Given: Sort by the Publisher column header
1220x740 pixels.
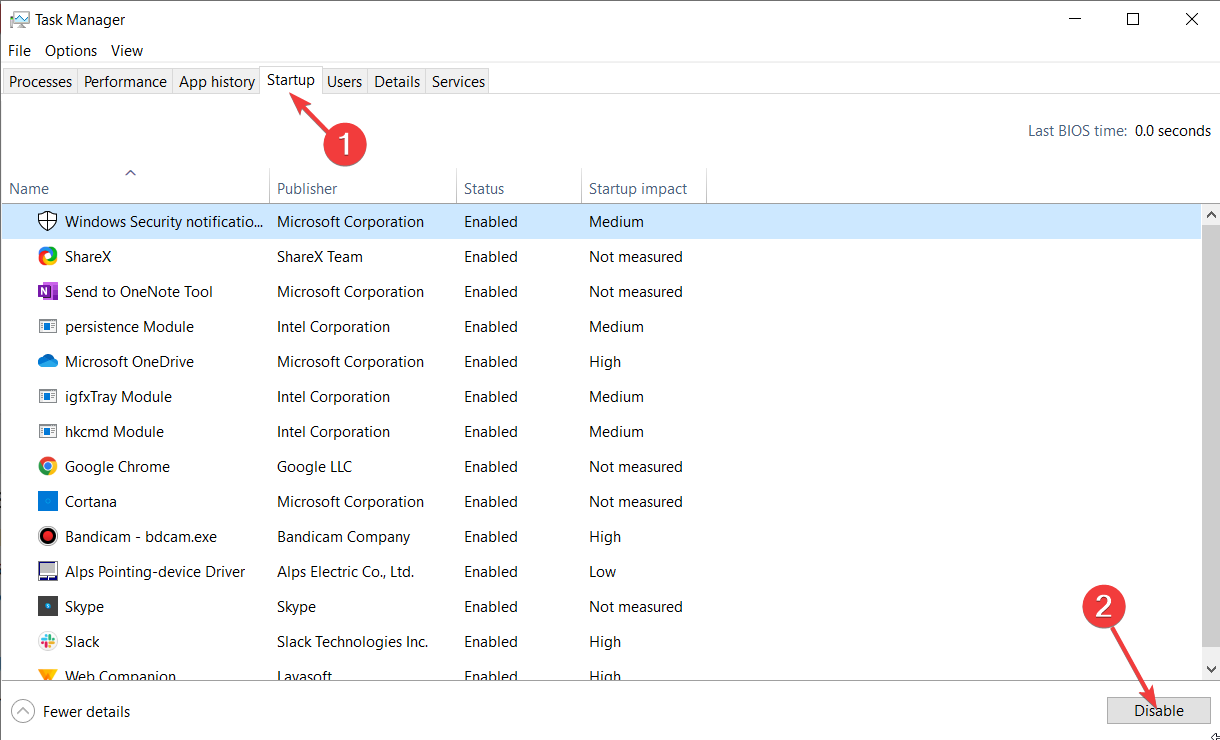Looking at the screenshot, I should pyautogui.click(x=363, y=187).
